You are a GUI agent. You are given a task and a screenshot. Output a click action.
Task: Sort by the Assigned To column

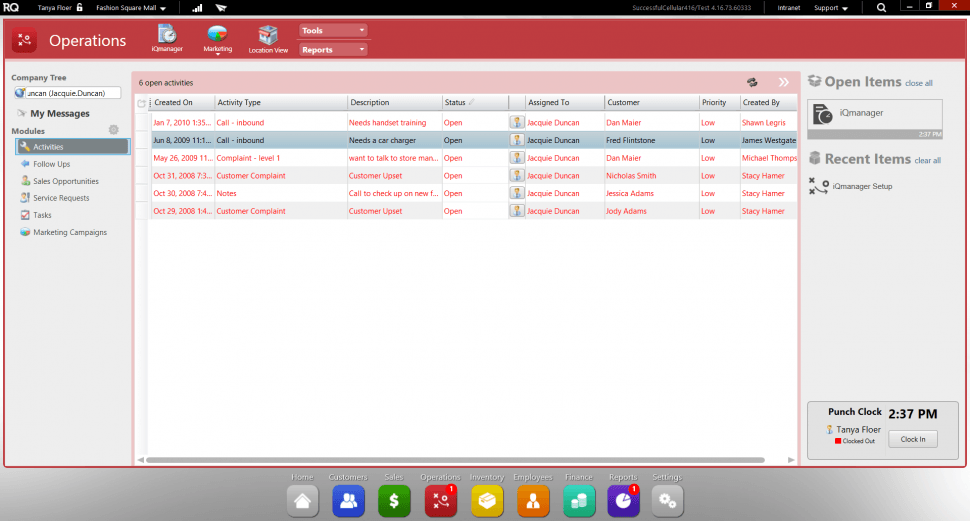(565, 103)
